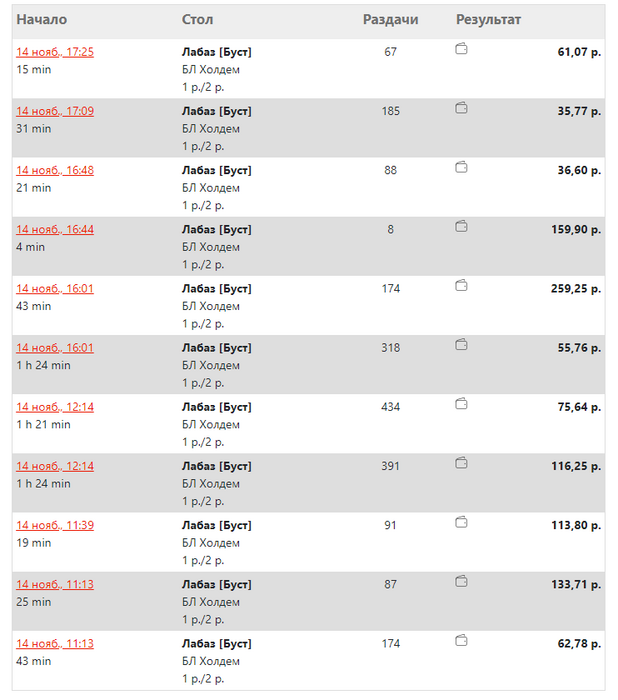Click the icon in the 259,25 р. row
The height and width of the screenshot is (700, 618).
pyautogui.click(x=461, y=285)
